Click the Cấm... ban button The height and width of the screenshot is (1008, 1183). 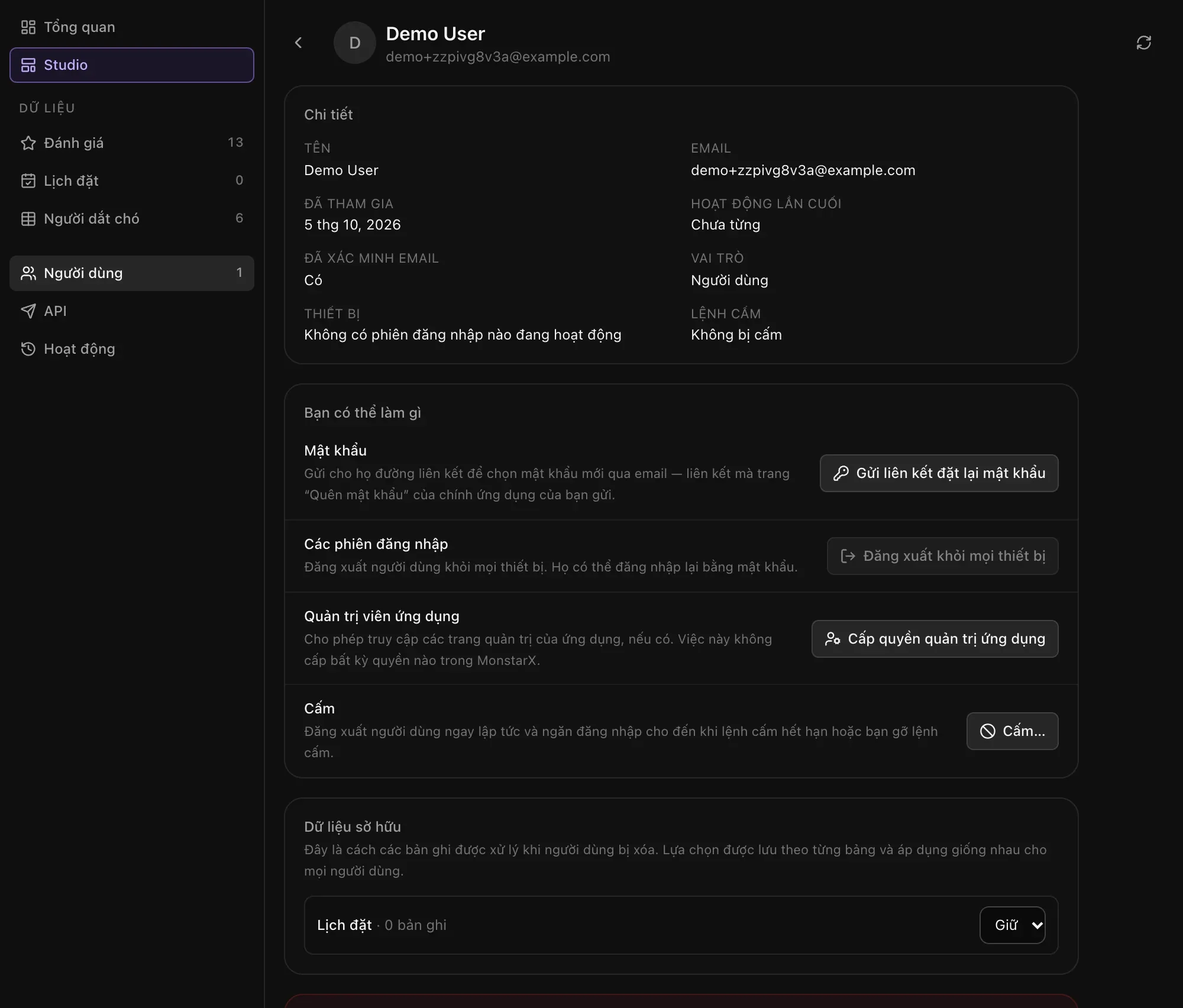[1012, 731]
